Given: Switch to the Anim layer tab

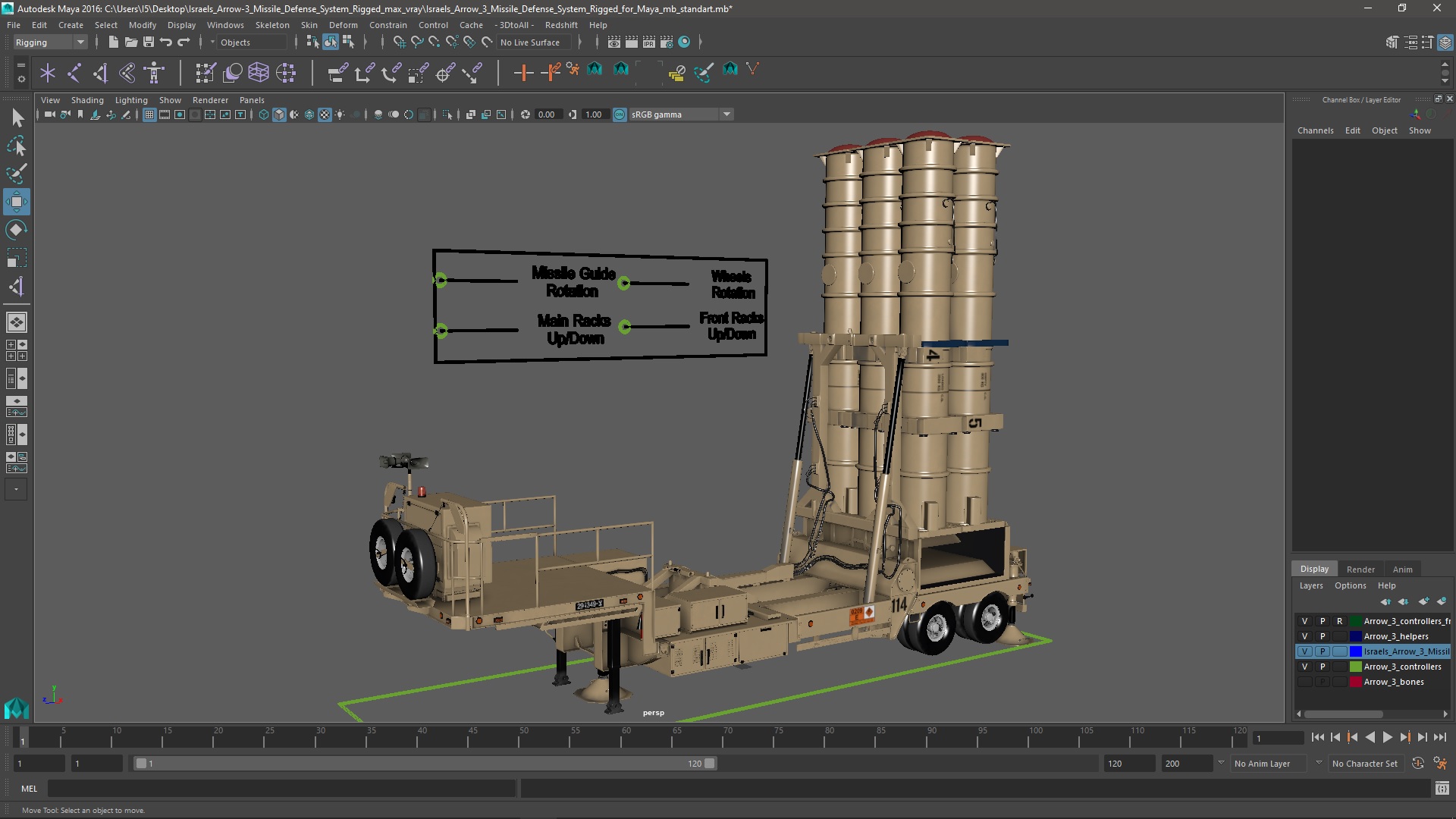Looking at the screenshot, I should click(x=1402, y=570).
